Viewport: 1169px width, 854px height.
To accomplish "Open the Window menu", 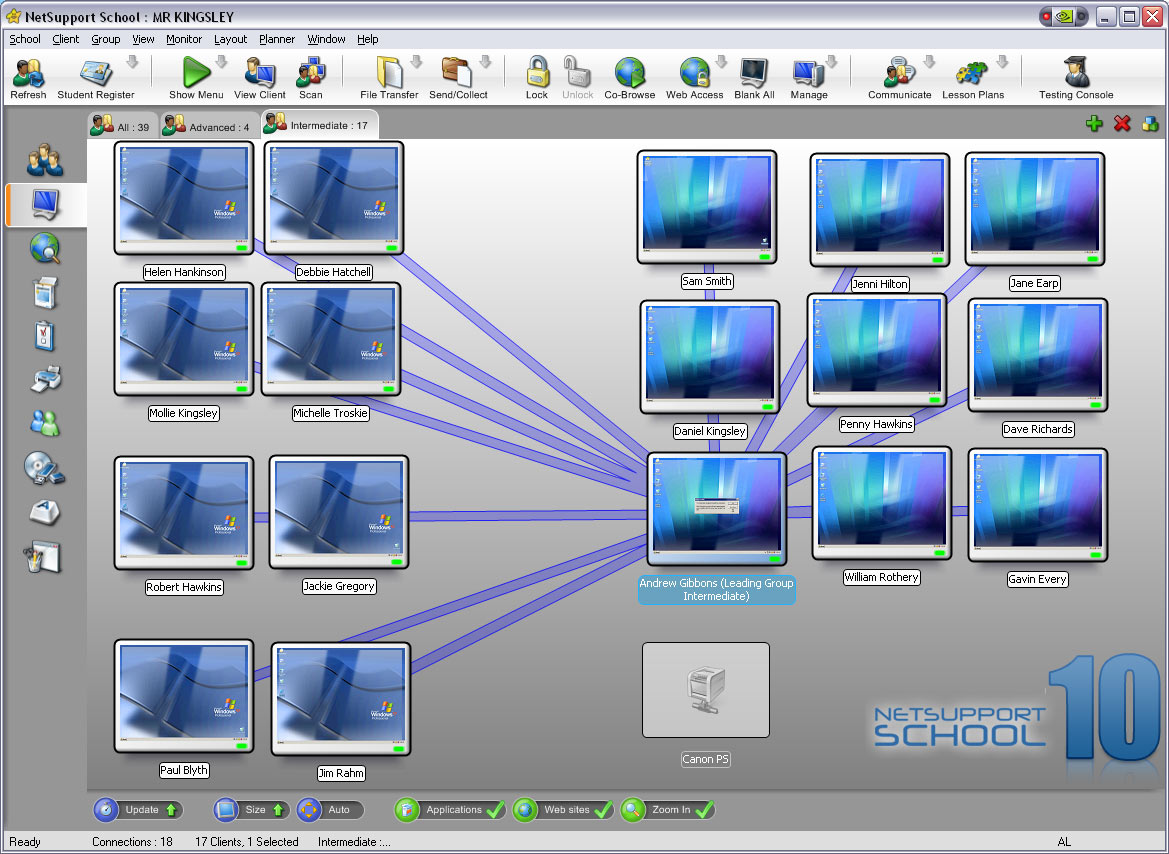I will [327, 40].
